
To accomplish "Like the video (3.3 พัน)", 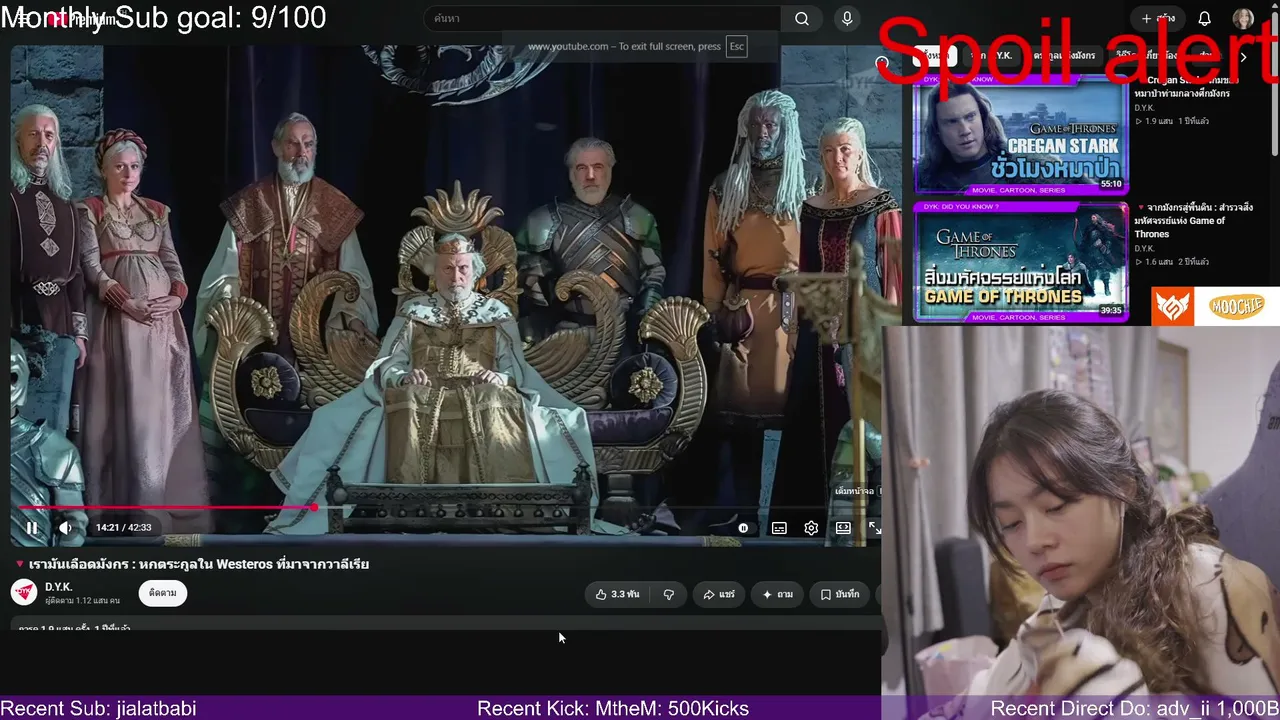I will click(617, 594).
